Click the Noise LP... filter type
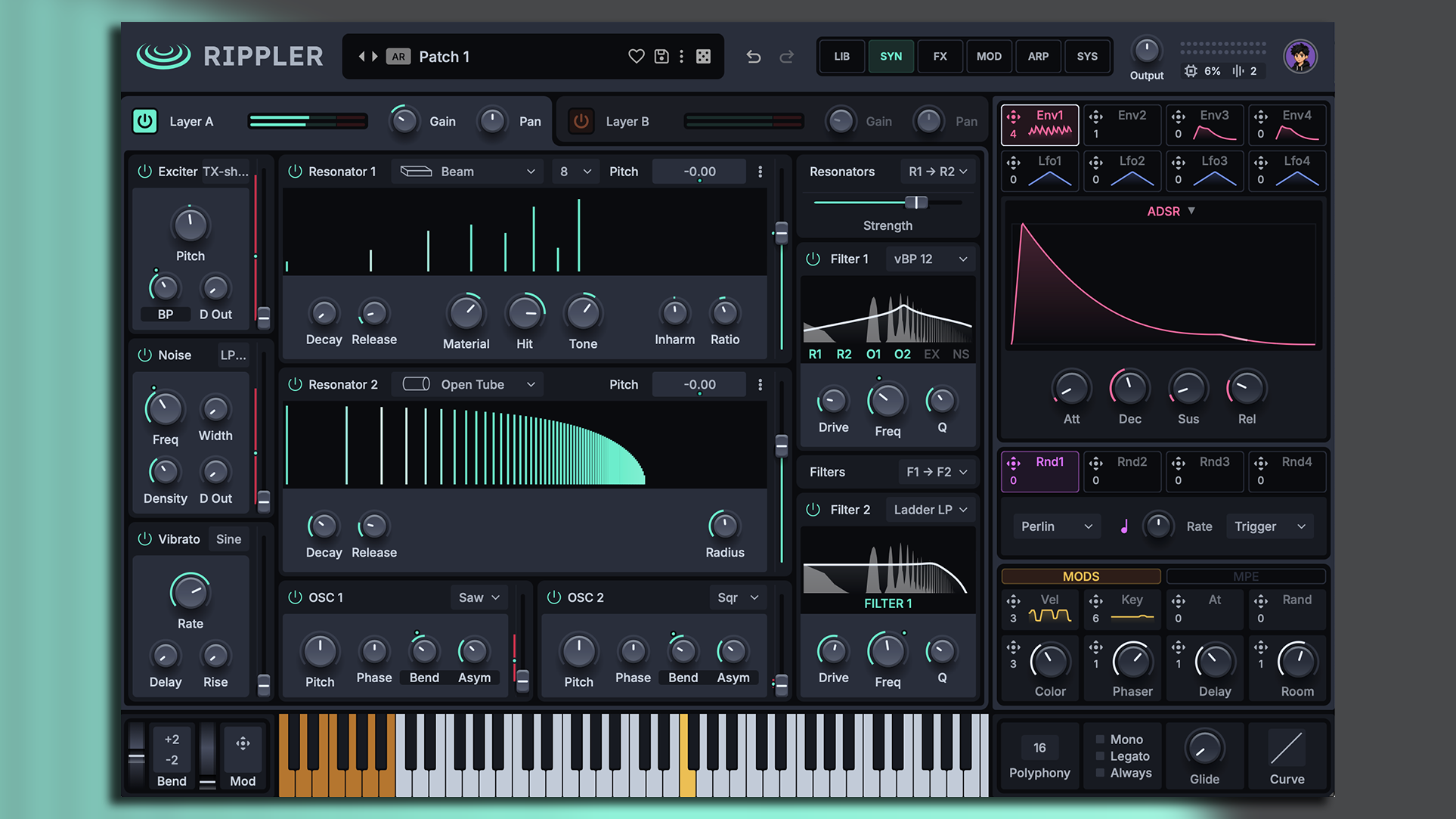This screenshot has width=1456, height=819. click(x=233, y=355)
